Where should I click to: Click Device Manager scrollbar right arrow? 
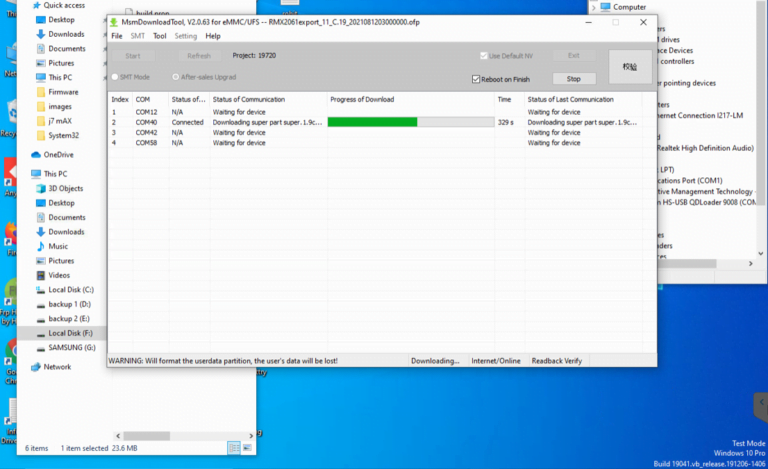click(x=750, y=264)
